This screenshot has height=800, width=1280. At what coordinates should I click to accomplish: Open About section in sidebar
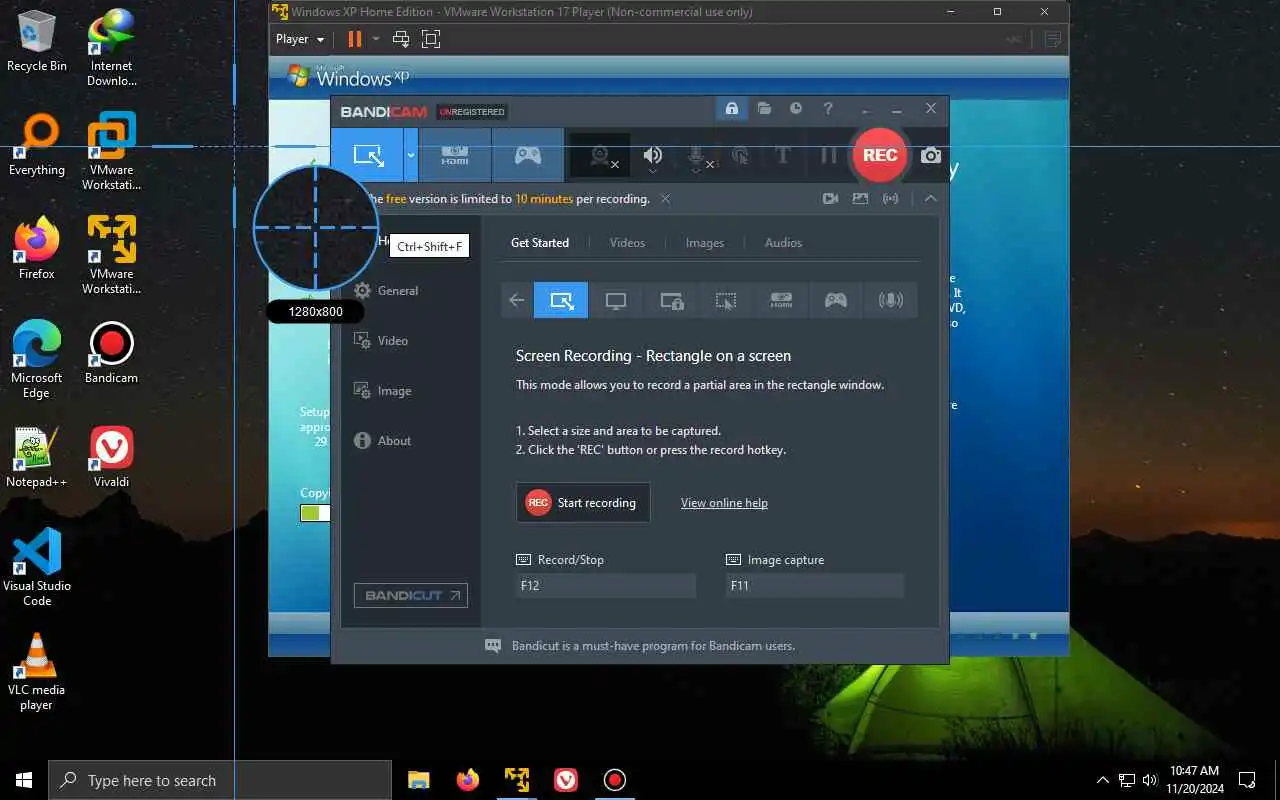383,441
